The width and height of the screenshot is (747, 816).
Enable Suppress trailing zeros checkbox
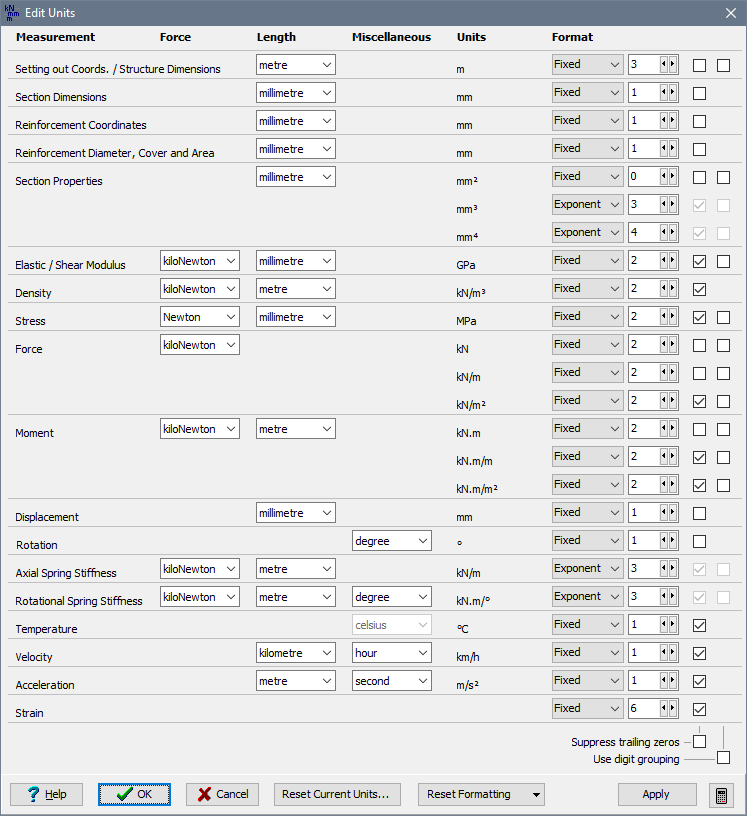pyautogui.click(x=699, y=742)
